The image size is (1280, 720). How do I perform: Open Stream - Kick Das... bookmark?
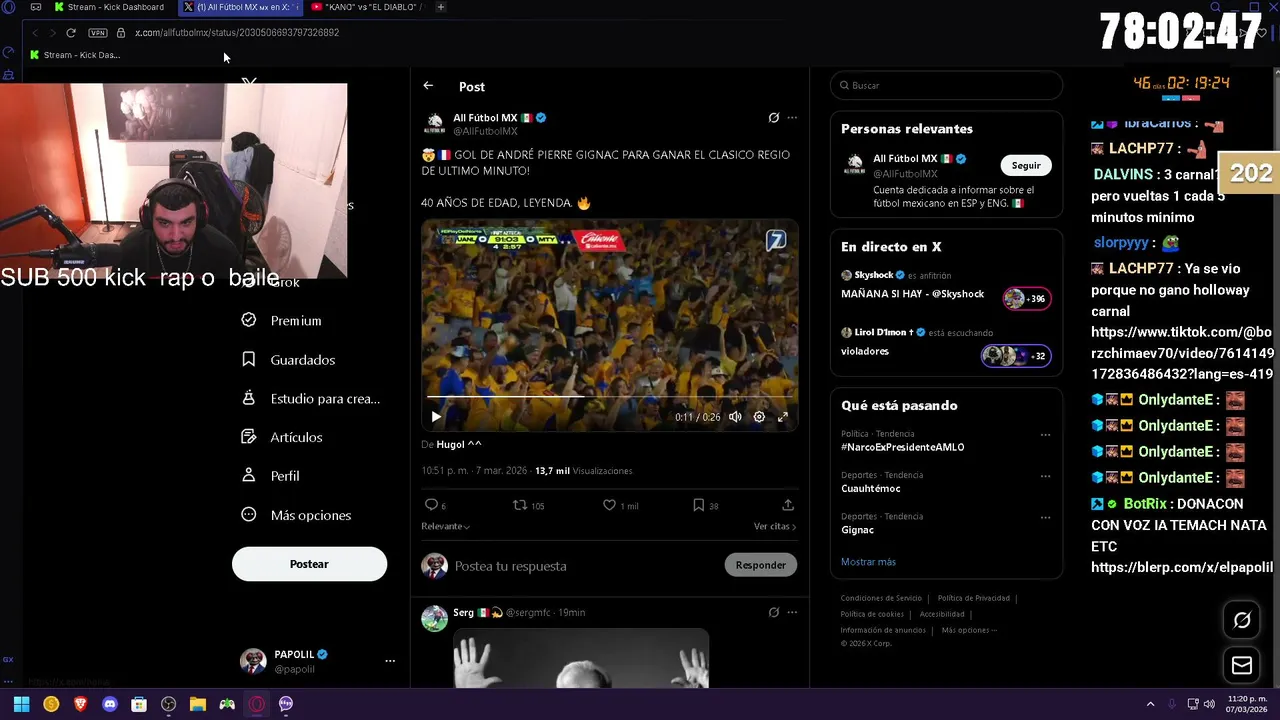[75, 55]
